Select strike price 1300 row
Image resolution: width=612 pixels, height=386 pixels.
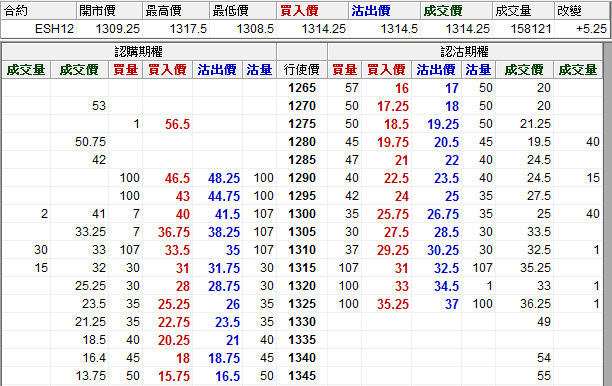[302, 214]
